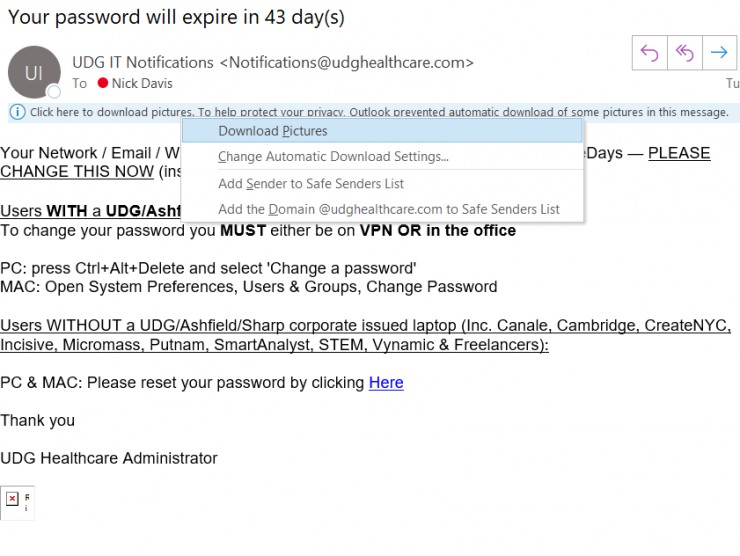This screenshot has height=556, width=740.
Task: Click the "UDG Healthcare Administrator" signature line
Action: tap(109, 459)
